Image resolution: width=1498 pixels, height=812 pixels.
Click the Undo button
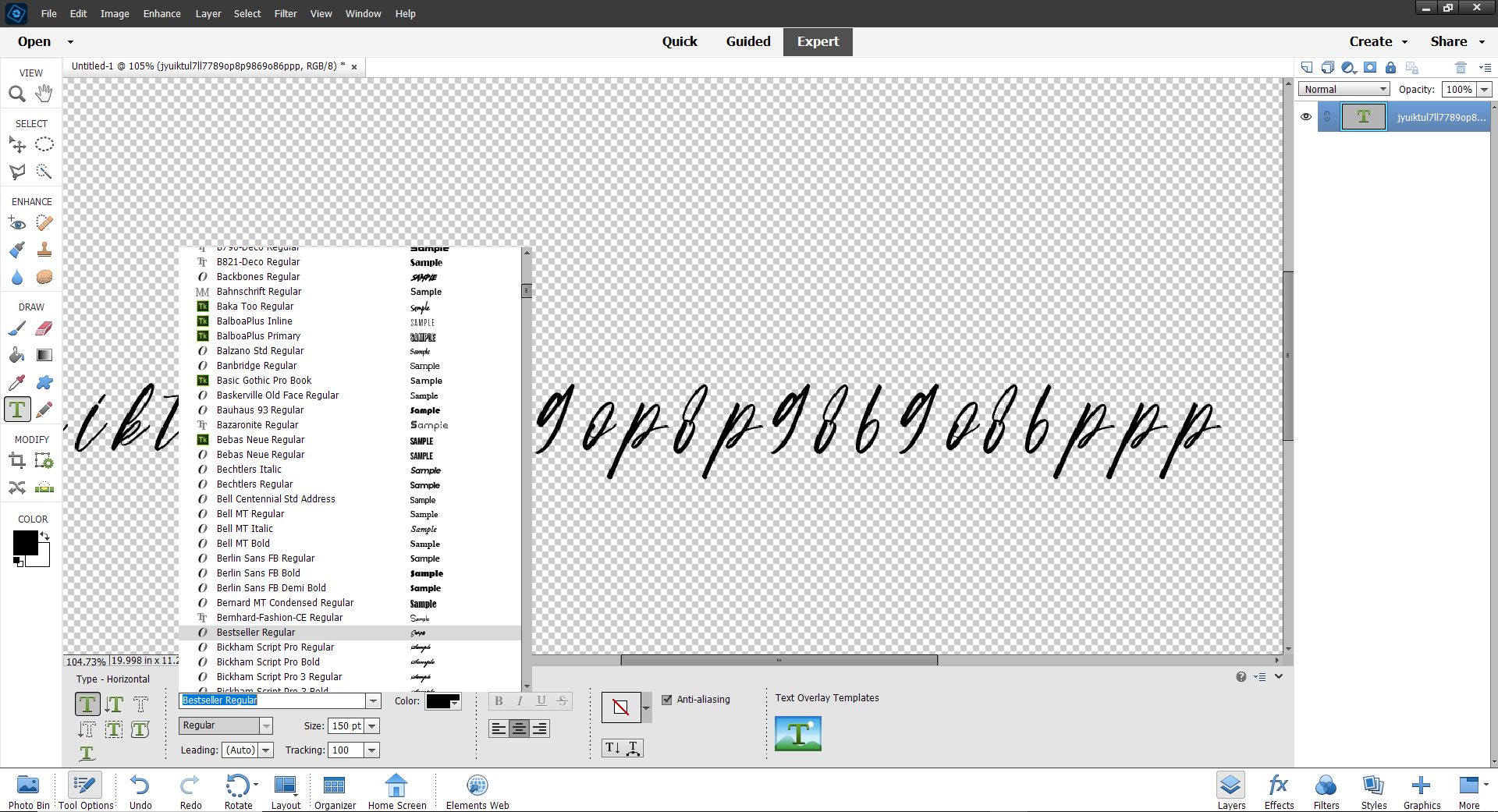coord(140,790)
